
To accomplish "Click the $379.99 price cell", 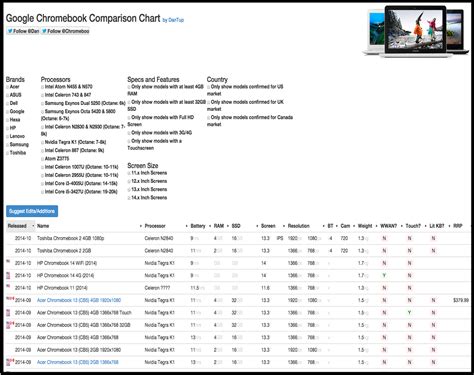I will point(461,300).
